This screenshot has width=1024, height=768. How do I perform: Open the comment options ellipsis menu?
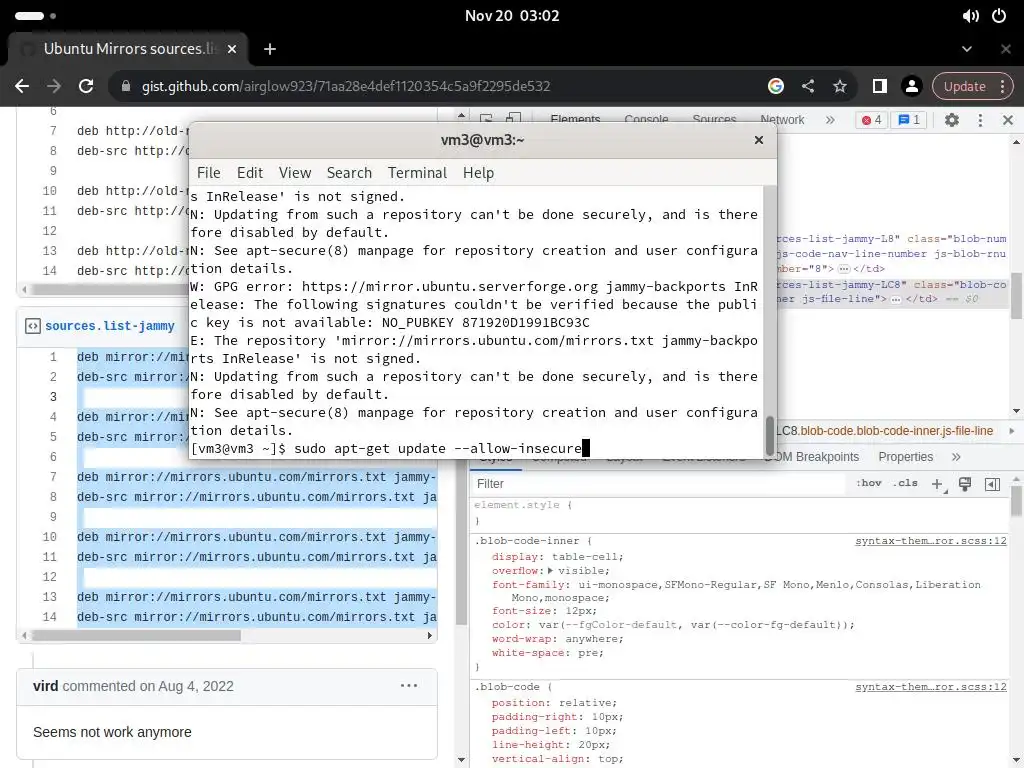[409, 686]
